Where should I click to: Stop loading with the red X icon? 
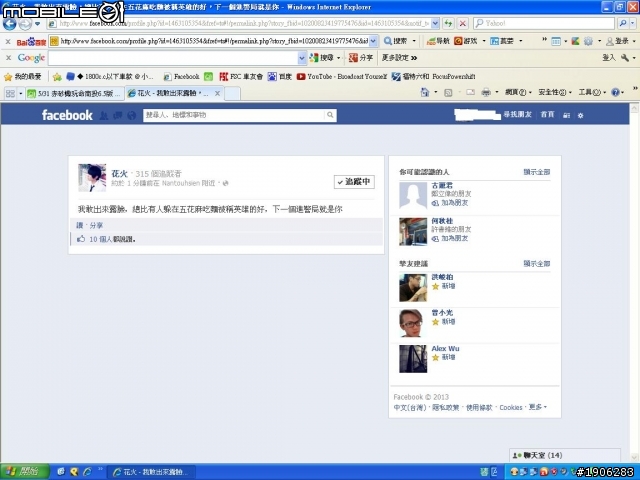coord(462,23)
